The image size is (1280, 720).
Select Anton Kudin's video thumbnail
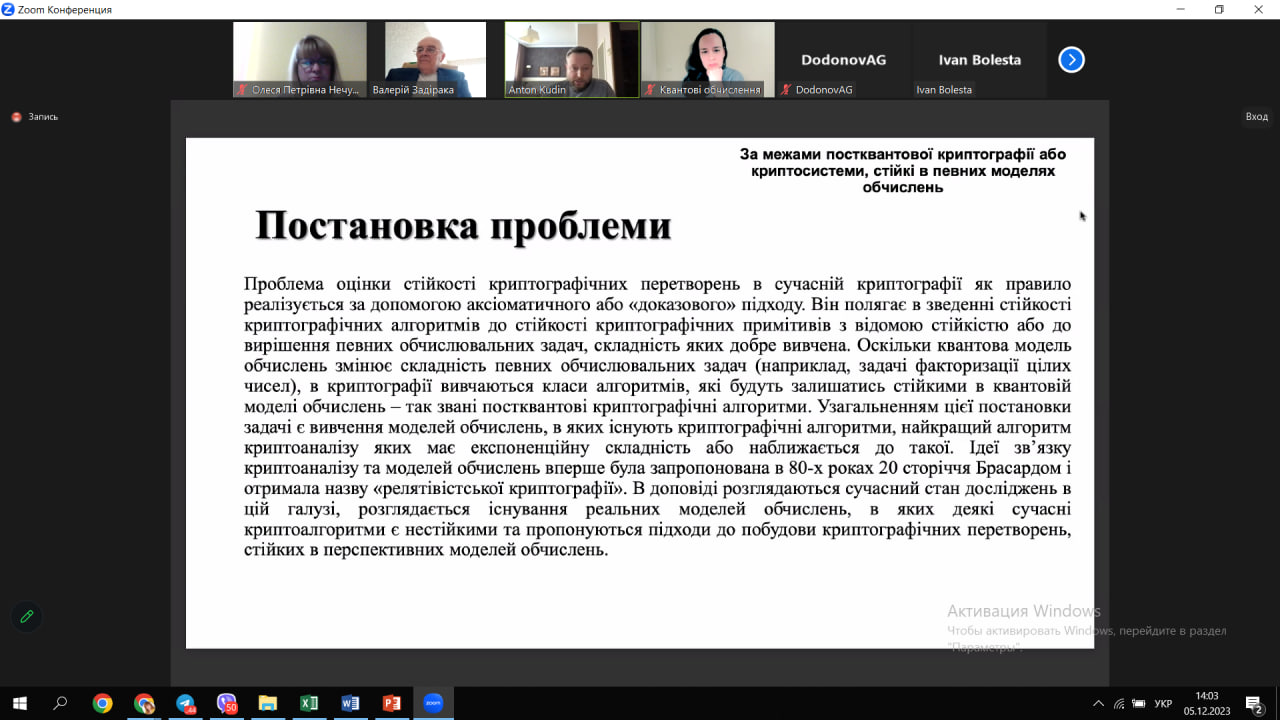point(572,59)
